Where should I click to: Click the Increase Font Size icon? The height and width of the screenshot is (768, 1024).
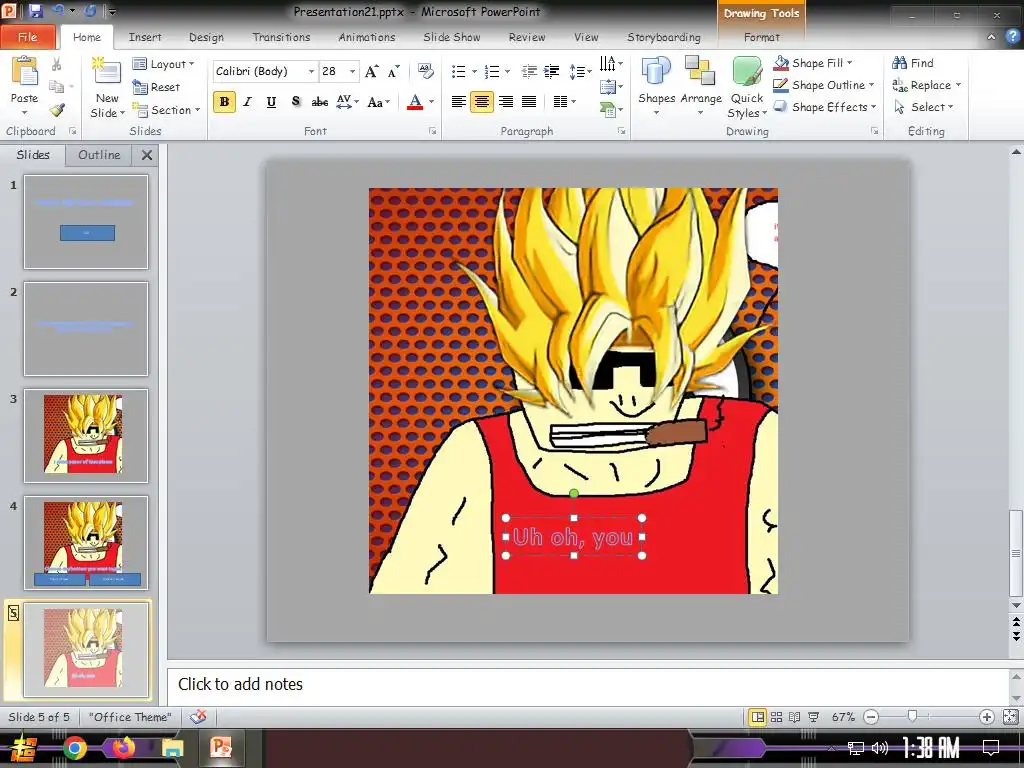click(372, 71)
